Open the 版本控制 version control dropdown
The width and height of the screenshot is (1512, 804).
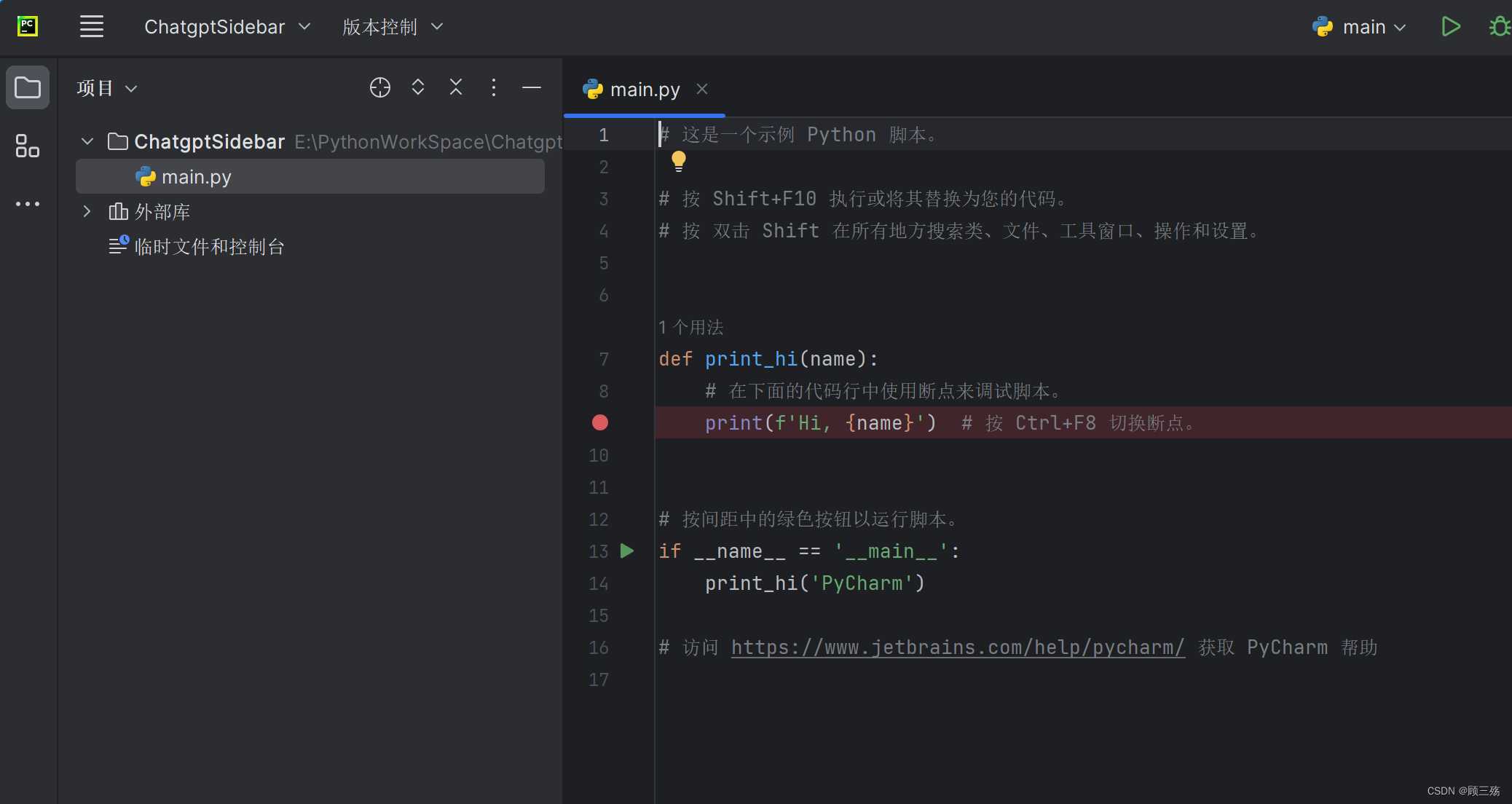393,27
